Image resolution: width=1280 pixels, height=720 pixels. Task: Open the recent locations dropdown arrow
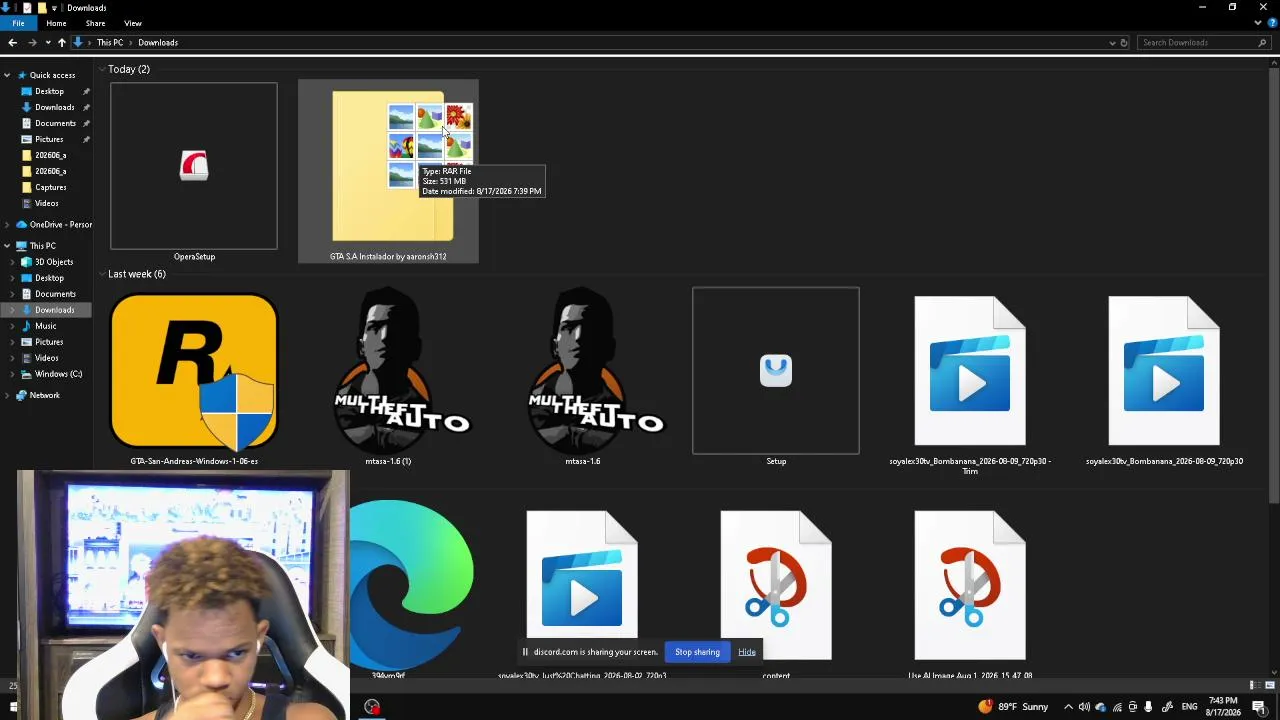pyautogui.click(x=47, y=43)
